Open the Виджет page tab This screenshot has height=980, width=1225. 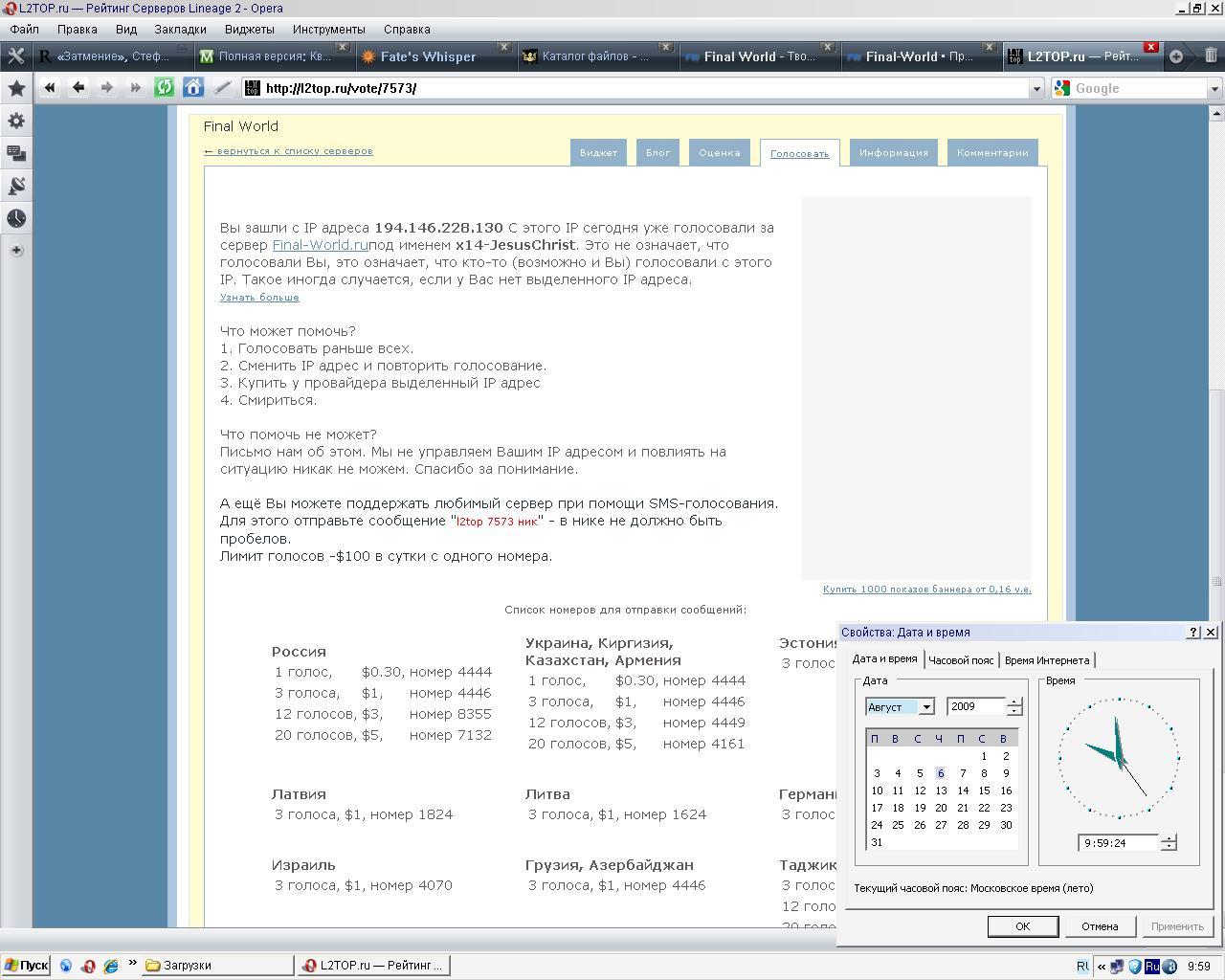click(x=598, y=152)
